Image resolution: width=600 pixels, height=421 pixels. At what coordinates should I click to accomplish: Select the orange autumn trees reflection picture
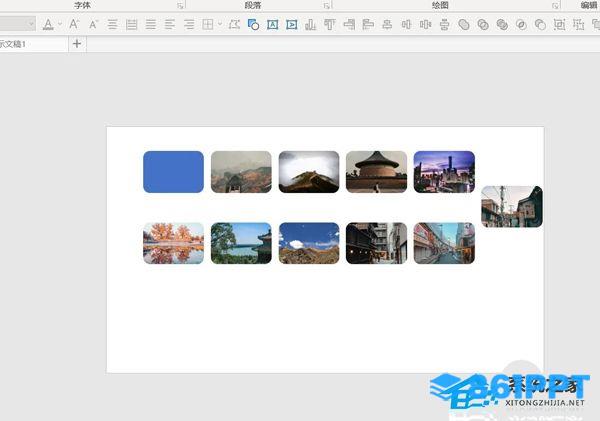pyautogui.click(x=173, y=243)
